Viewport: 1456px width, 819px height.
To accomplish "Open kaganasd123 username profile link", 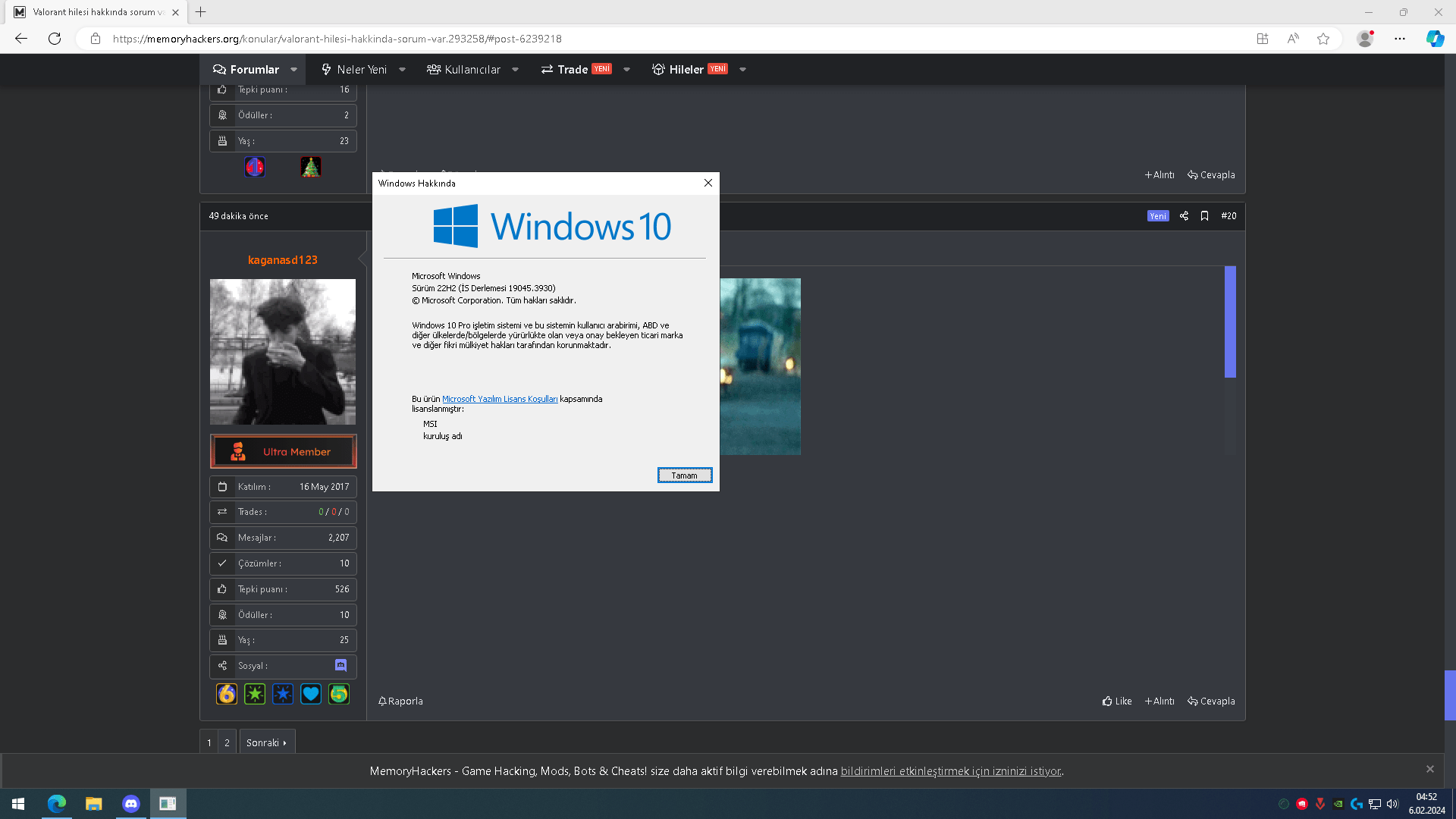I will pos(283,259).
